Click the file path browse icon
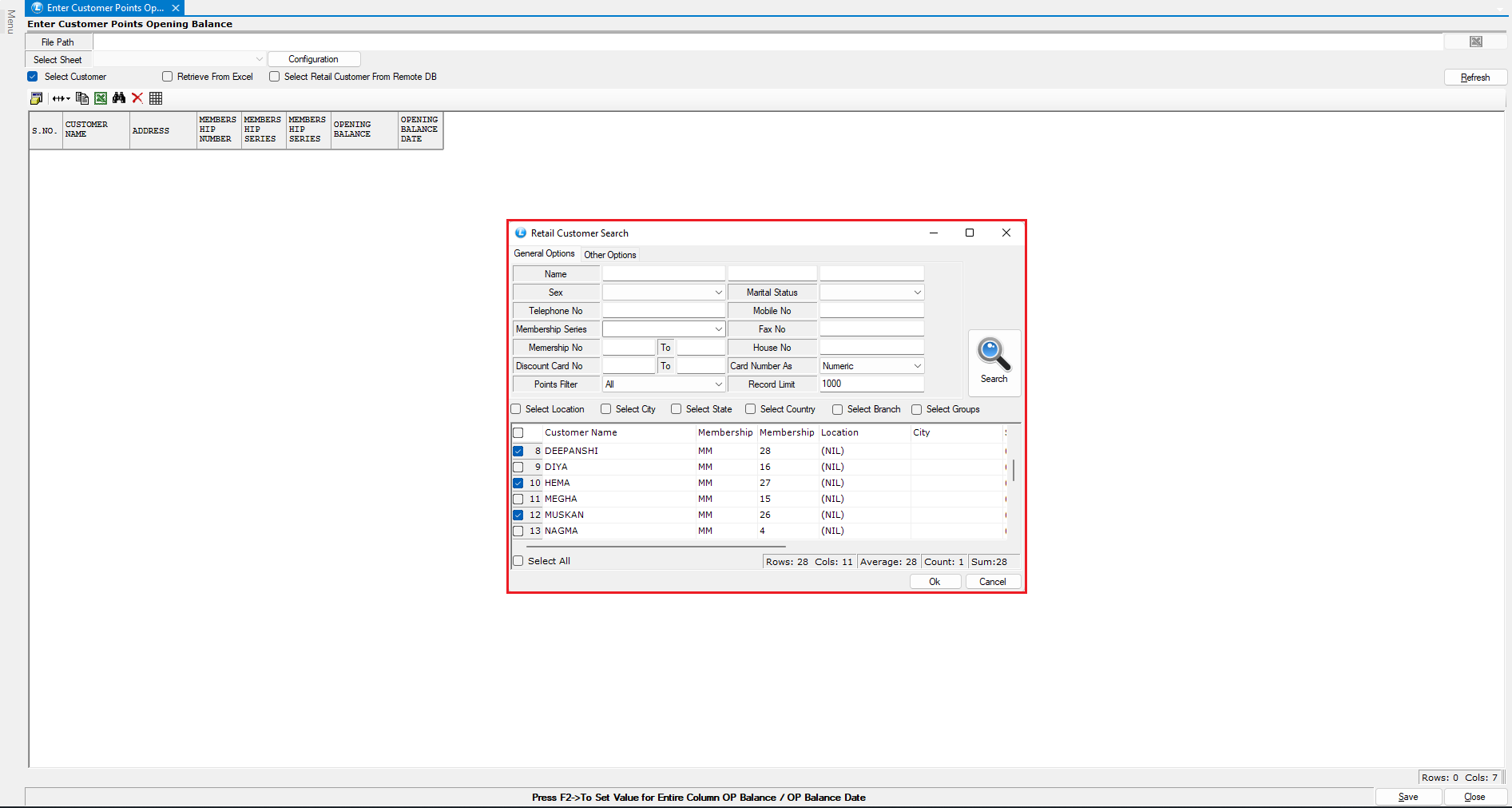The height and width of the screenshot is (808, 1512). (1475, 42)
